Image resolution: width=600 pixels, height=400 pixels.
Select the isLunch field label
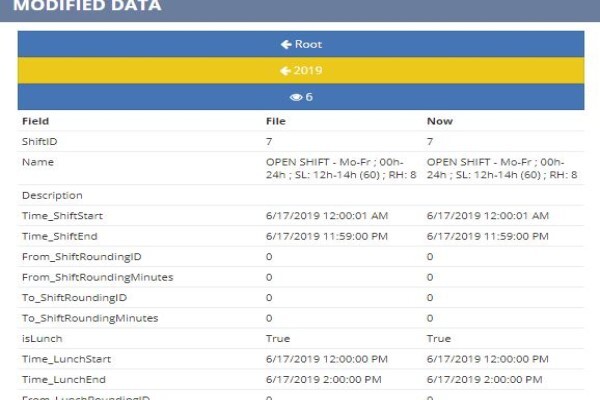coord(42,339)
